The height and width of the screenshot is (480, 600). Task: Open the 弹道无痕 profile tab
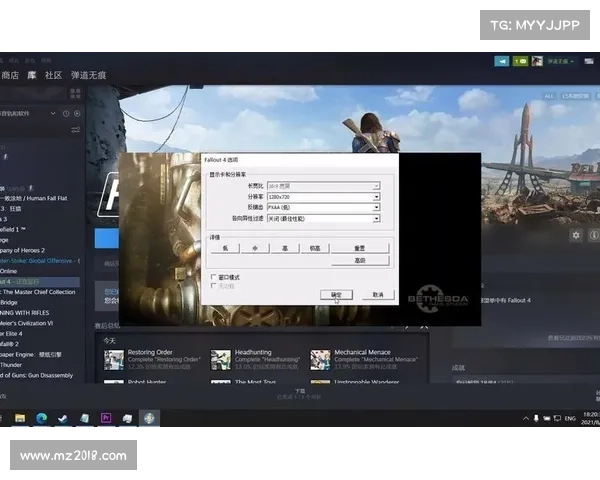88,75
